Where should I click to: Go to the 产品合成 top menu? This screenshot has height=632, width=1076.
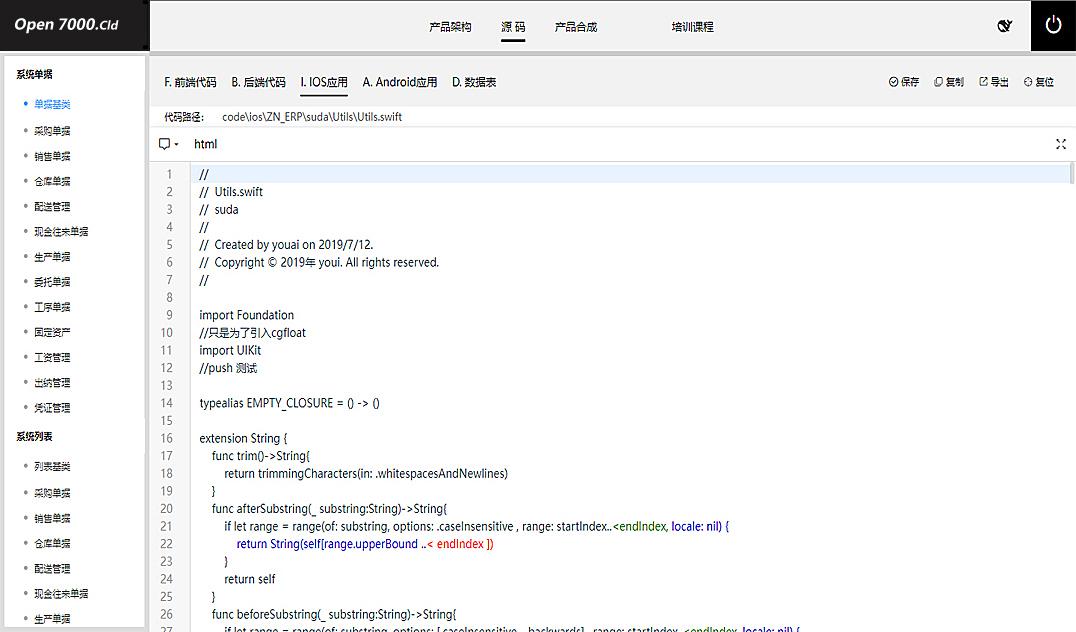[576, 27]
